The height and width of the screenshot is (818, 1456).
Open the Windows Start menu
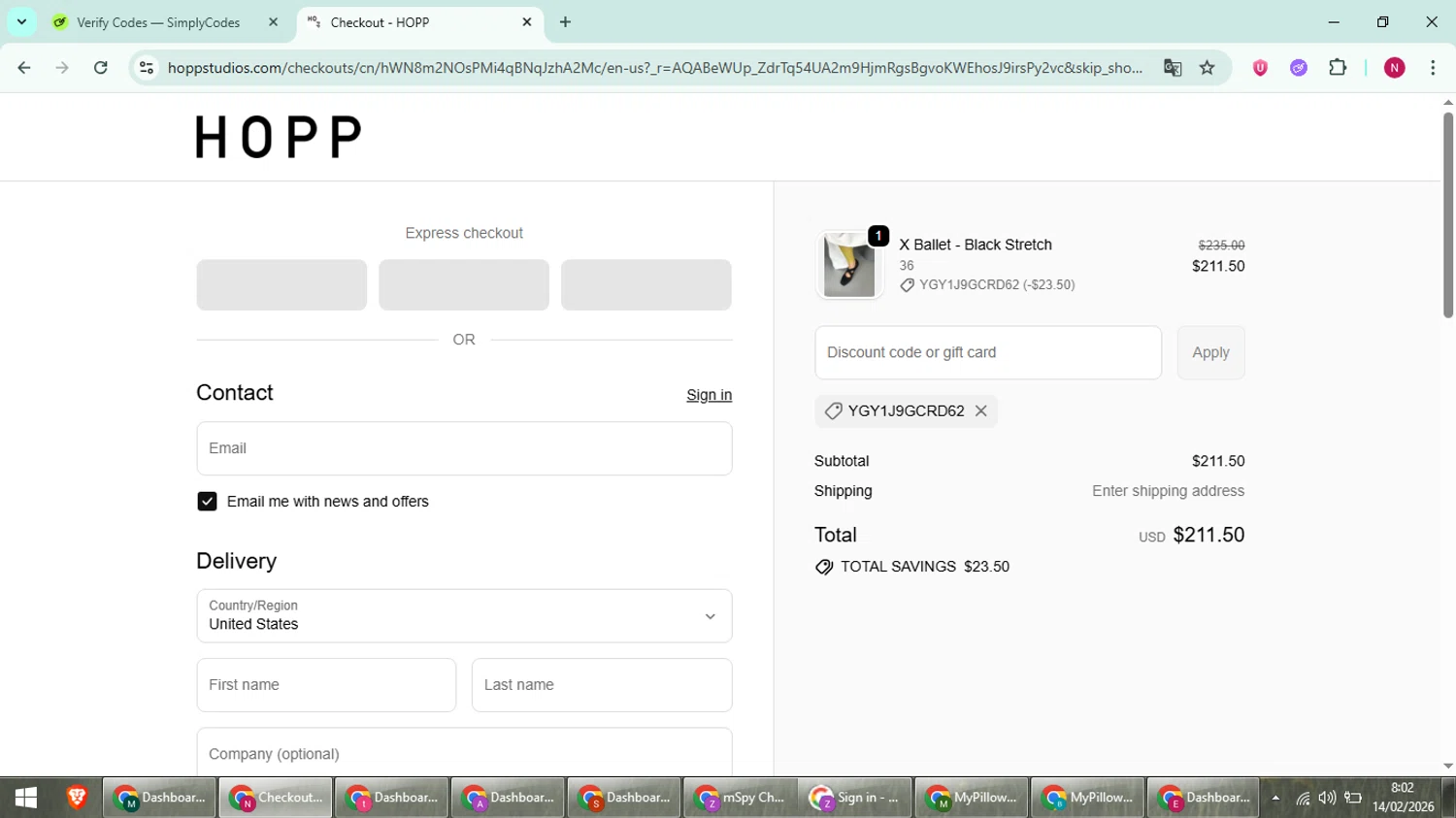[26, 798]
